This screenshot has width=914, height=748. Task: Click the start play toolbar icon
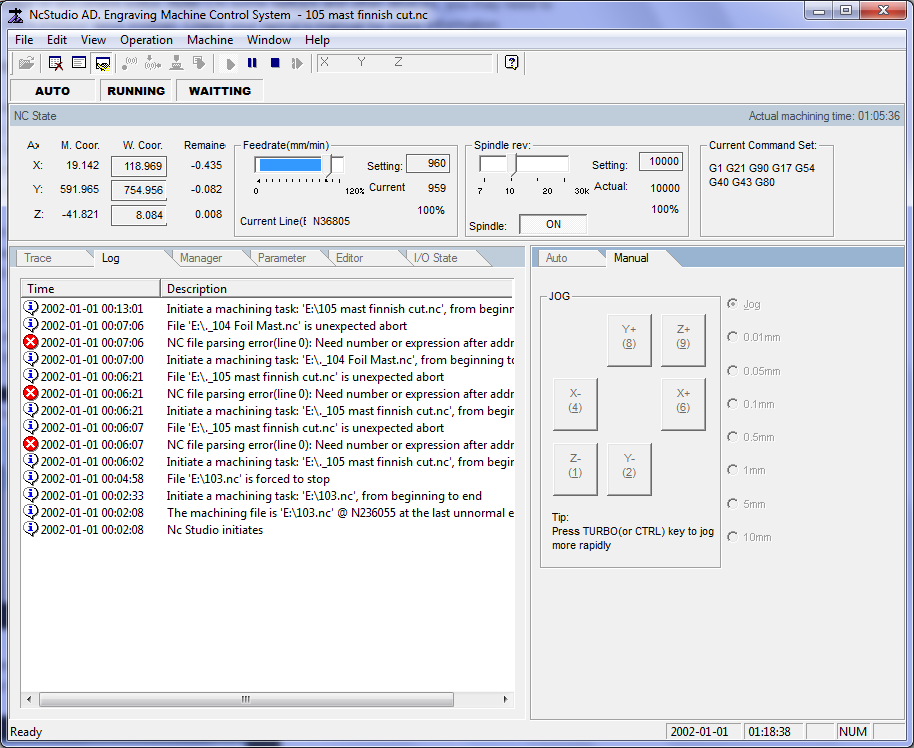[231, 63]
